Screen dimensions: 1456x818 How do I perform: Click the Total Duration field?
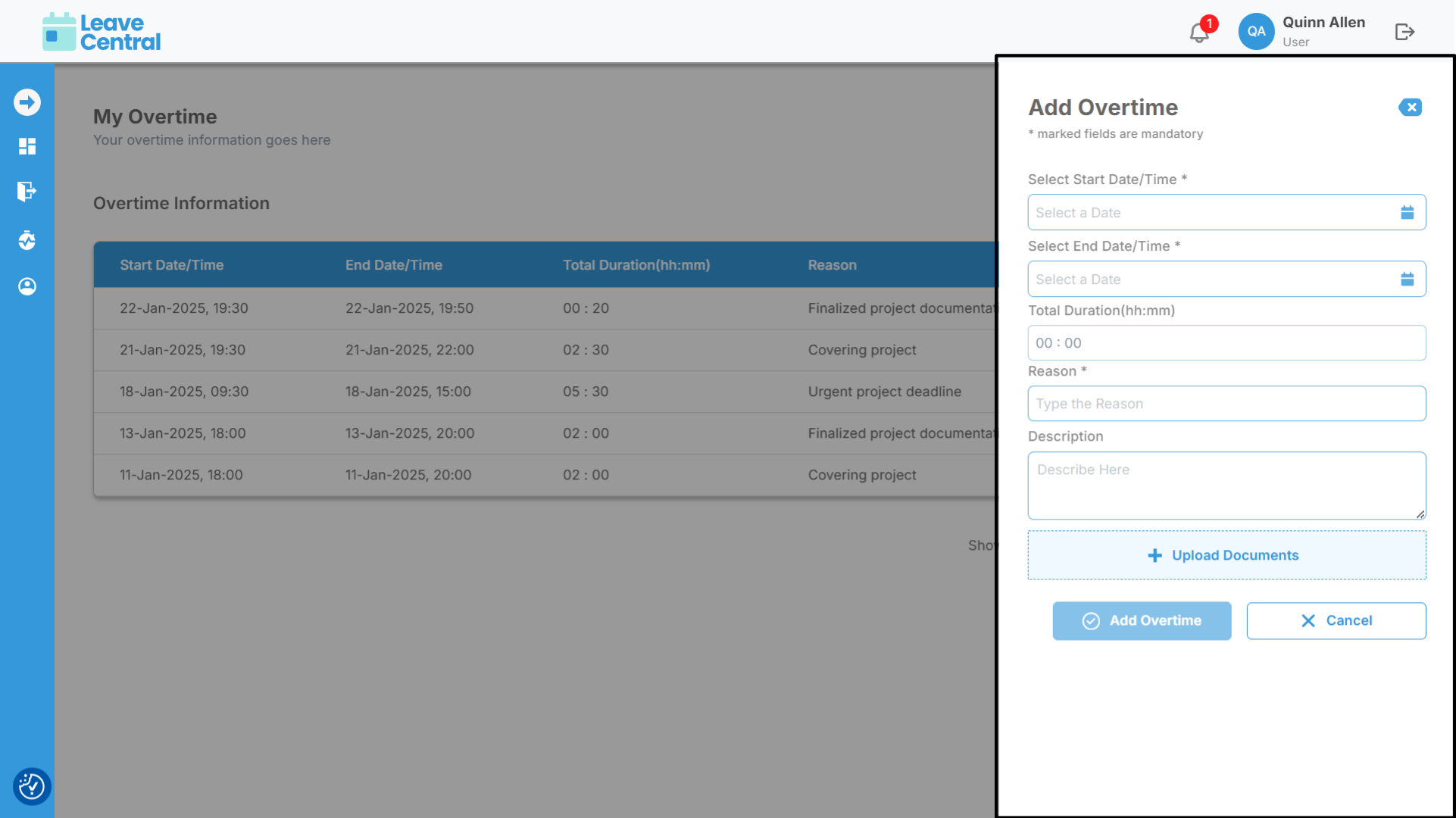click(x=1226, y=343)
